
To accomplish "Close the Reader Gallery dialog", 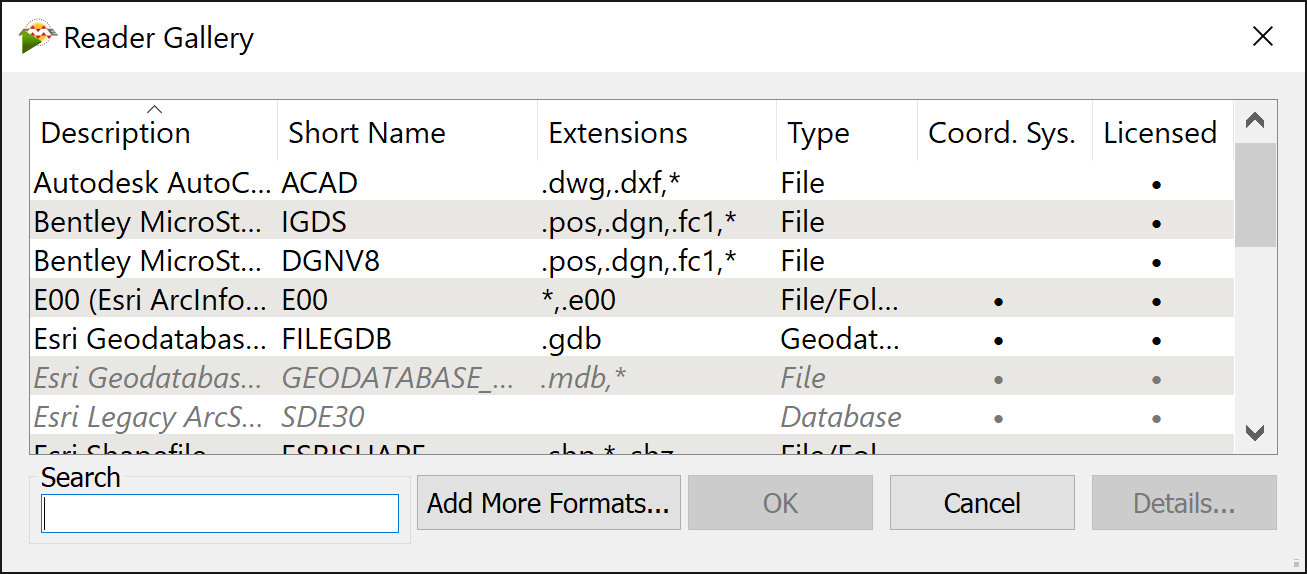I will (1263, 37).
